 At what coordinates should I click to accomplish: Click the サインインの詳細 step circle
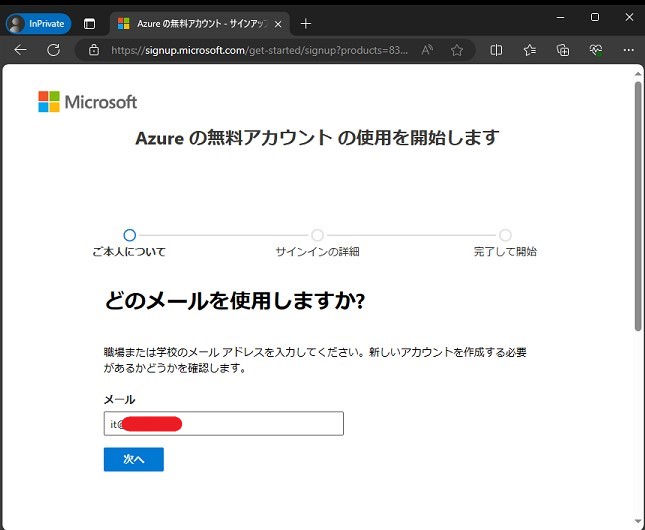[x=317, y=235]
